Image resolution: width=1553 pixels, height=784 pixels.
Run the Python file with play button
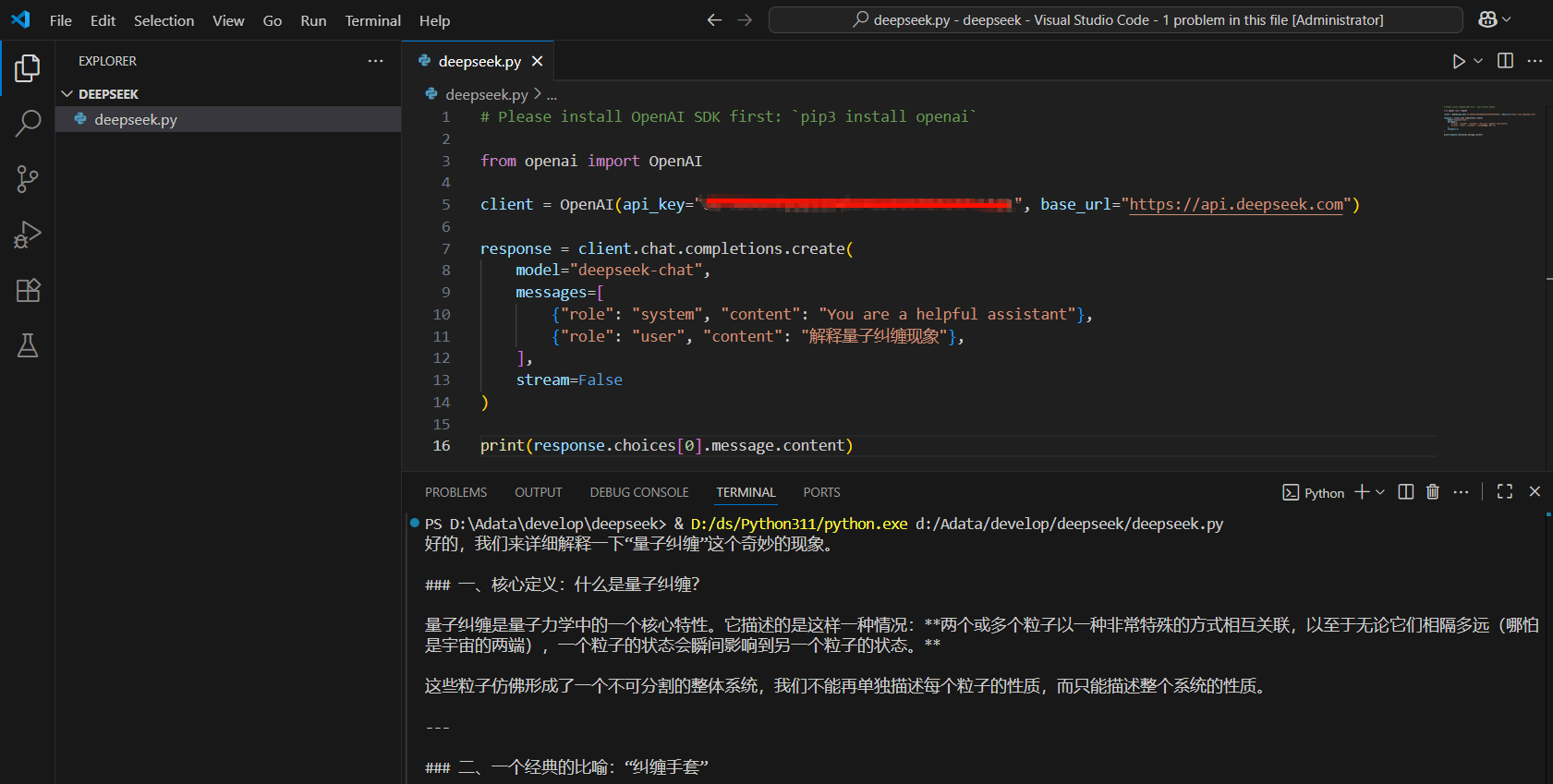pyautogui.click(x=1459, y=61)
